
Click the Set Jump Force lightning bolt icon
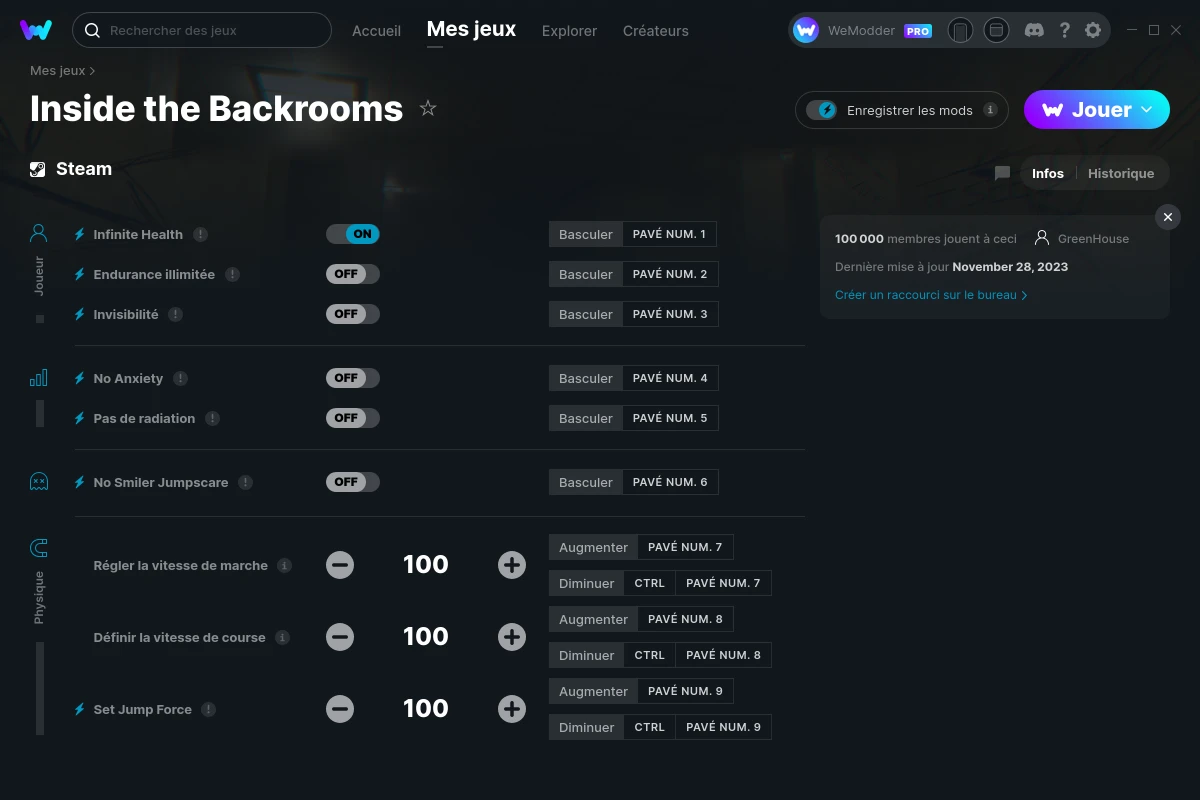(80, 709)
